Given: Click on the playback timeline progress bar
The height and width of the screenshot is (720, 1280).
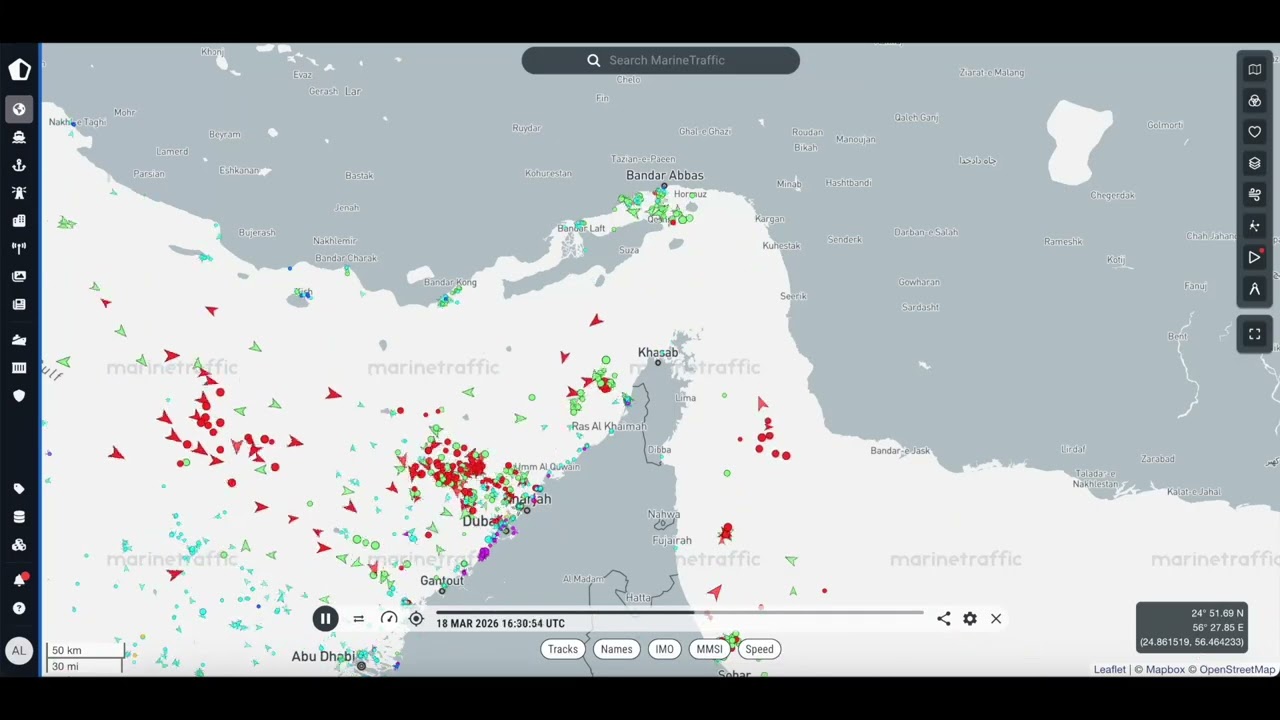Looking at the screenshot, I should coord(679,612).
